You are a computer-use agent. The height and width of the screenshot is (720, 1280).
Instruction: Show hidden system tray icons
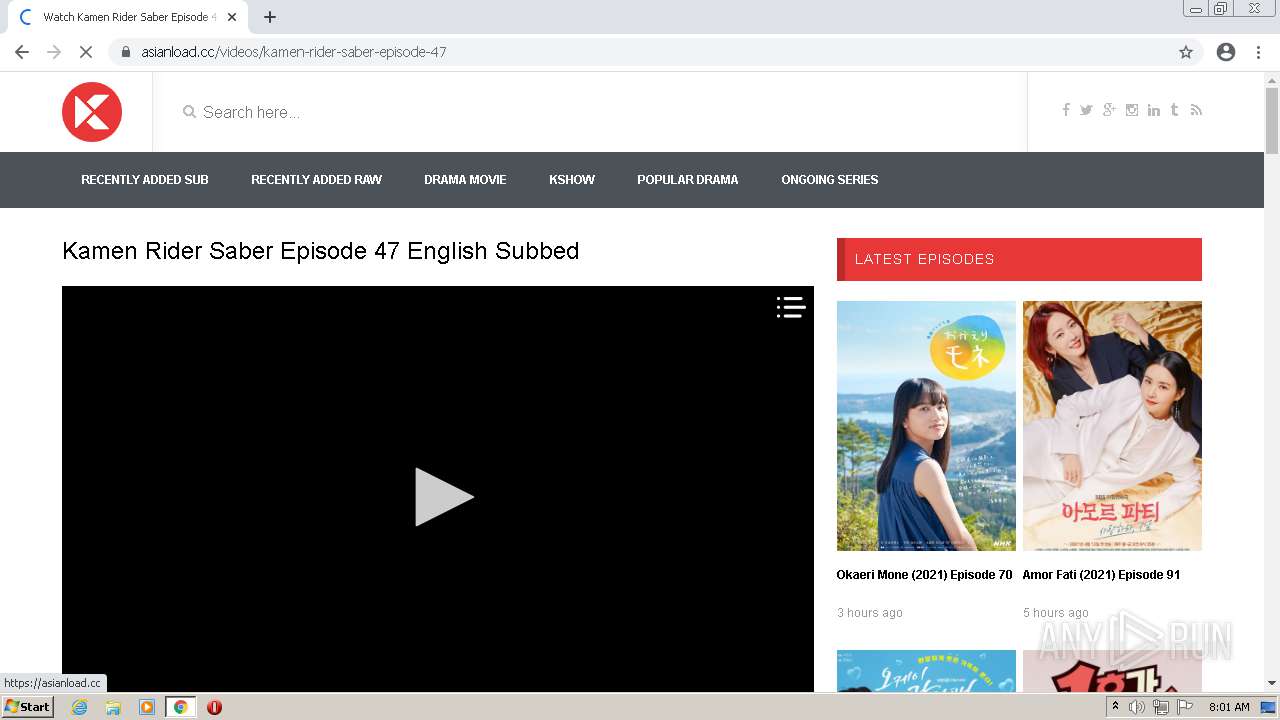pos(1115,707)
